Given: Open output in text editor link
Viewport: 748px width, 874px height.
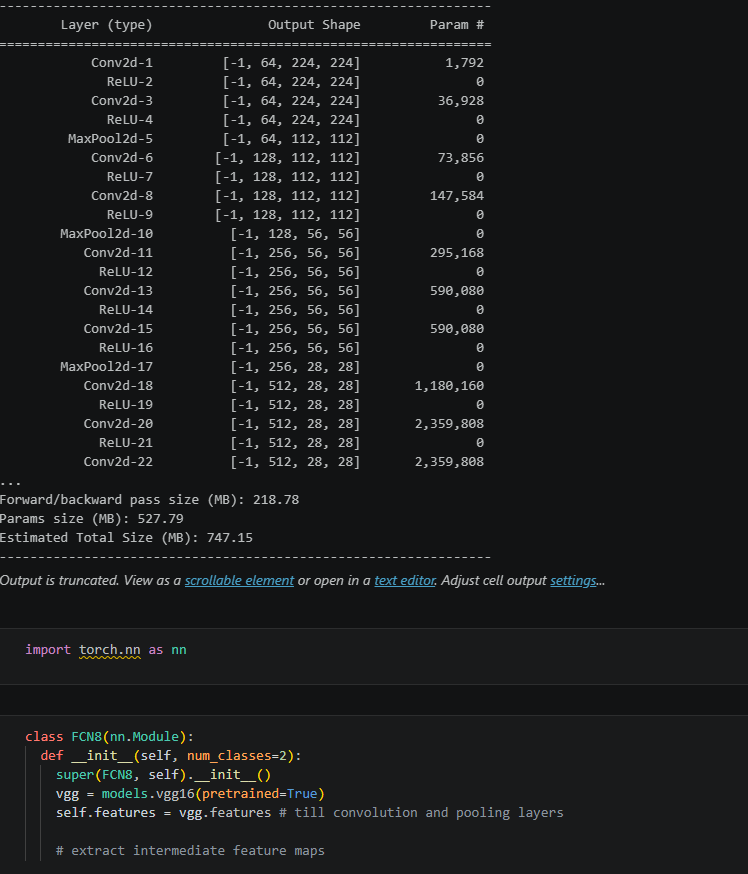Looking at the screenshot, I should click(405, 580).
